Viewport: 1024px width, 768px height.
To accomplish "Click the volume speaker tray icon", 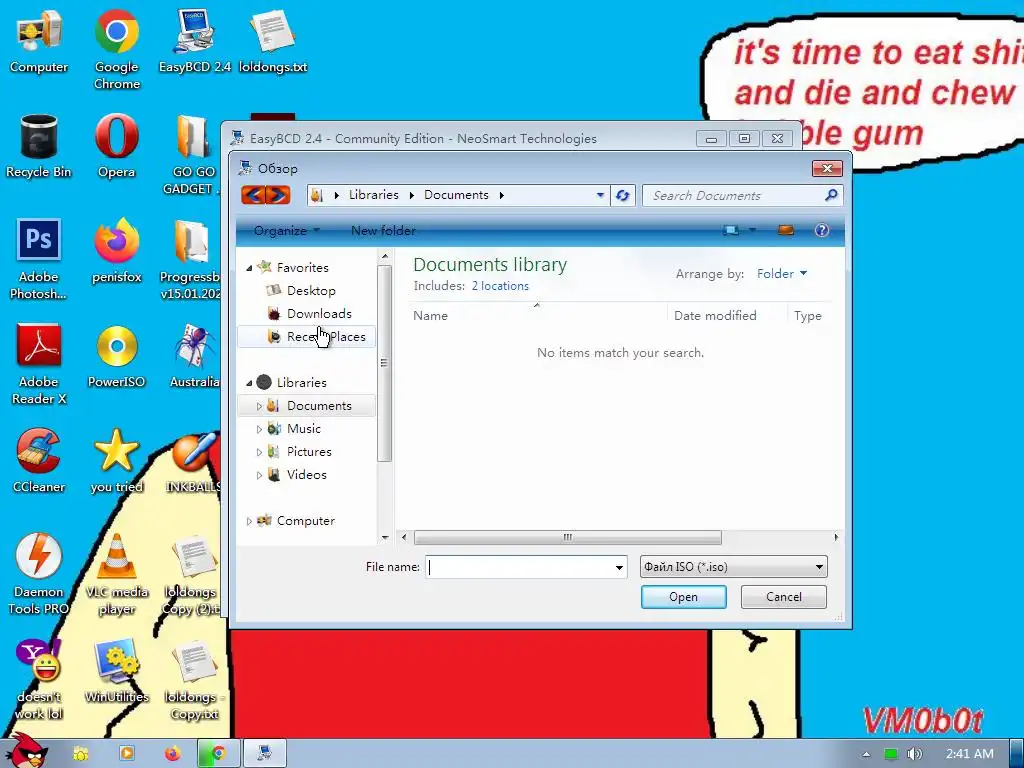I will tap(915, 754).
